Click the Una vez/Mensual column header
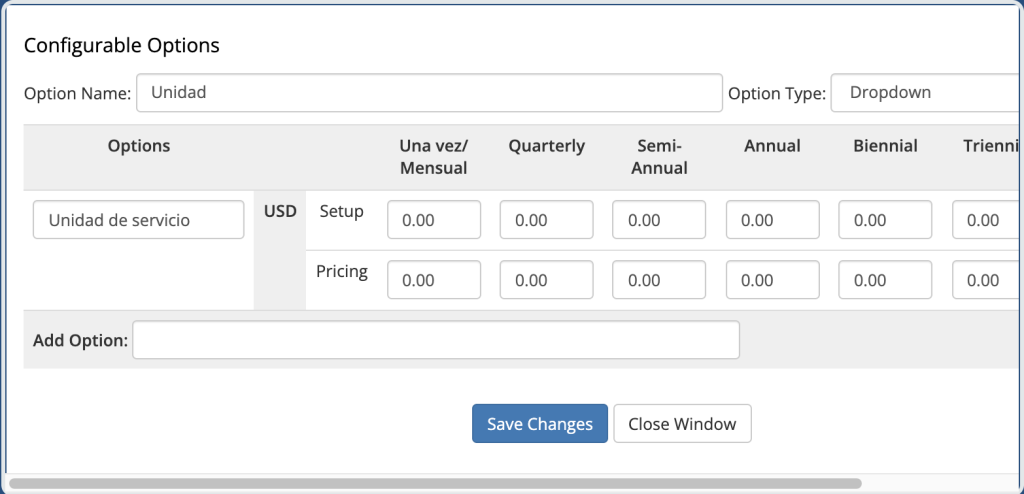Viewport: 1024px width, 494px height. pyautogui.click(x=434, y=157)
